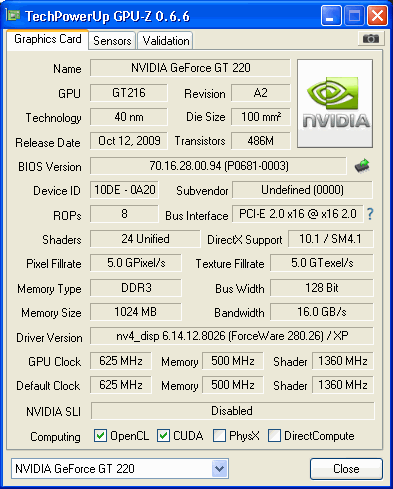Click the Texture Fillrate field 5.0 GTexel/s
This screenshot has height=489, width=393.
[x=322, y=263]
